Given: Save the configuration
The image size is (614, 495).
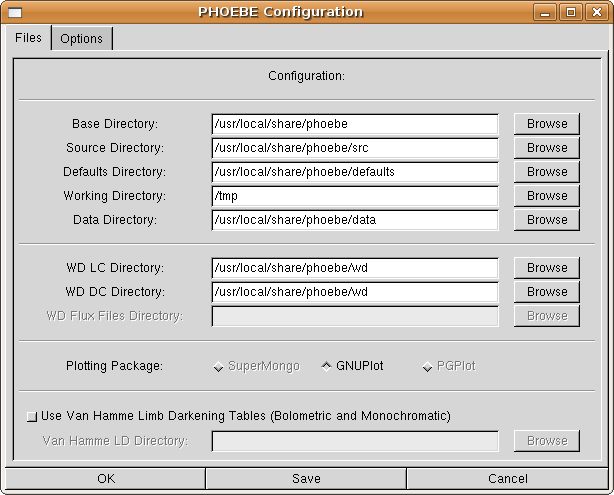Looking at the screenshot, I should pyautogui.click(x=306, y=479).
